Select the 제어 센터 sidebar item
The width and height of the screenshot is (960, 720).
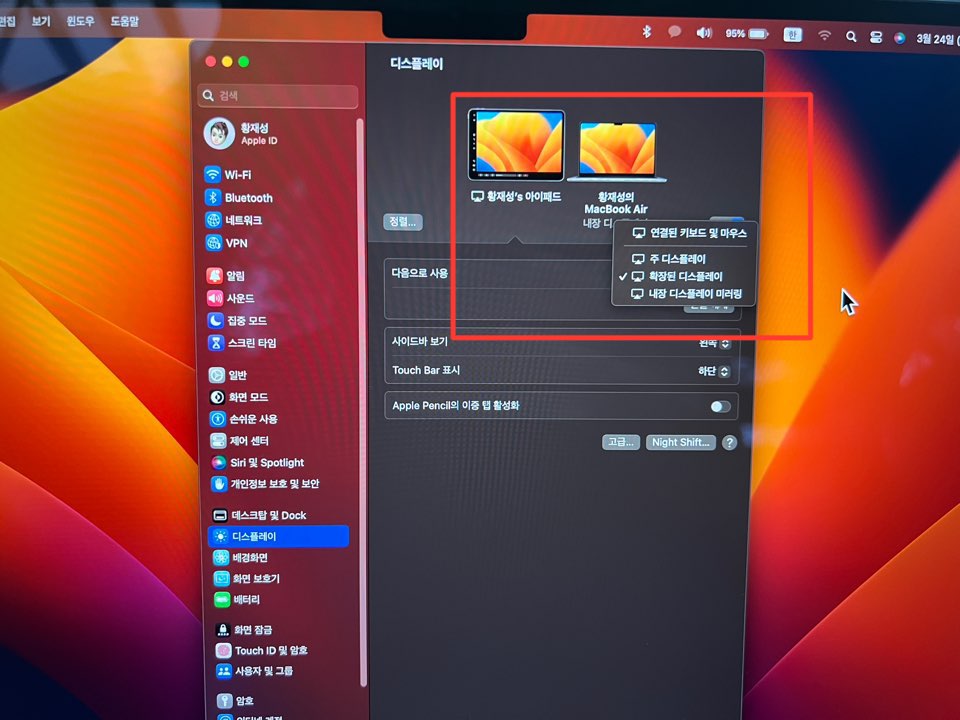pos(240,441)
